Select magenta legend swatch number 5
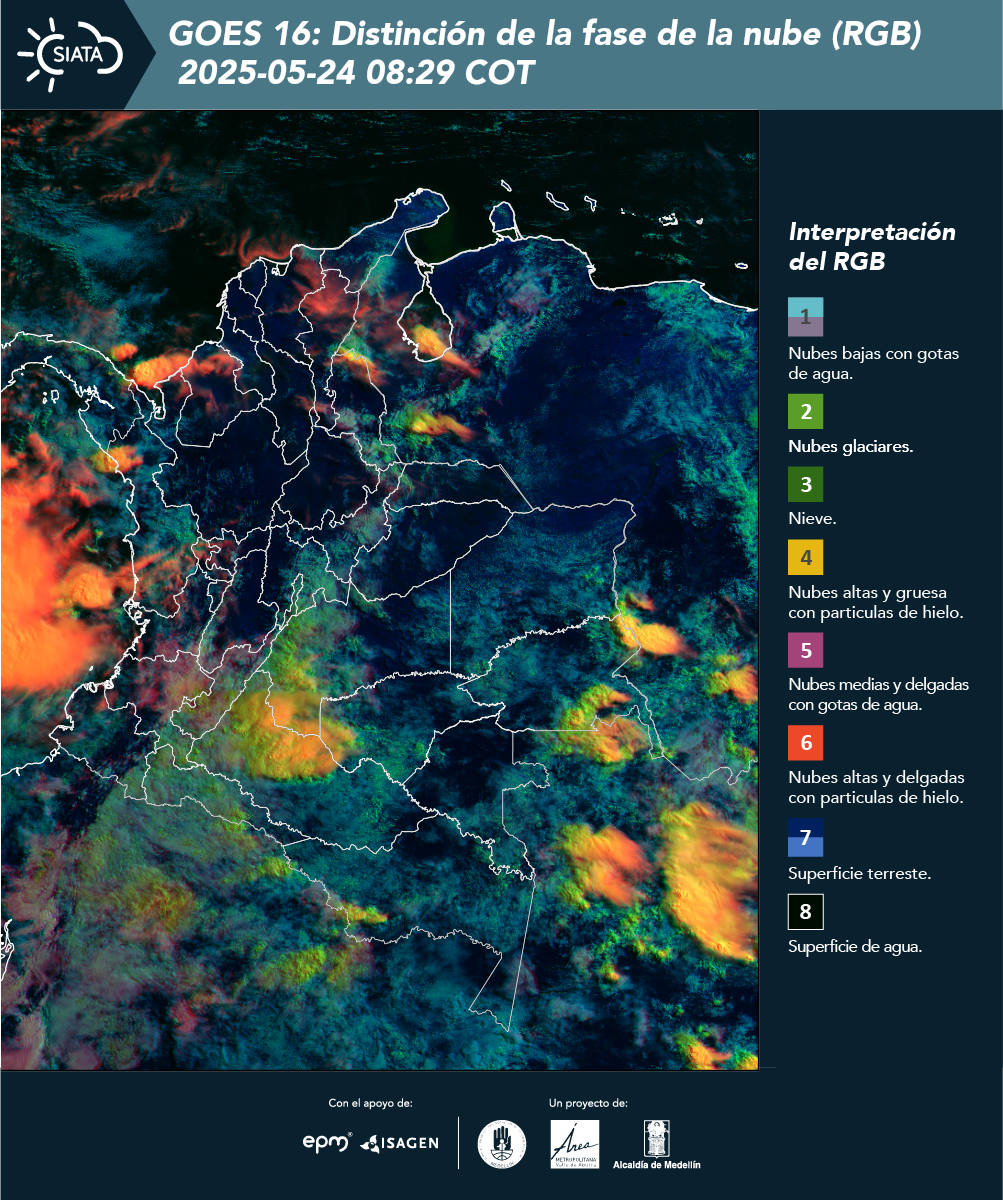 tap(805, 650)
